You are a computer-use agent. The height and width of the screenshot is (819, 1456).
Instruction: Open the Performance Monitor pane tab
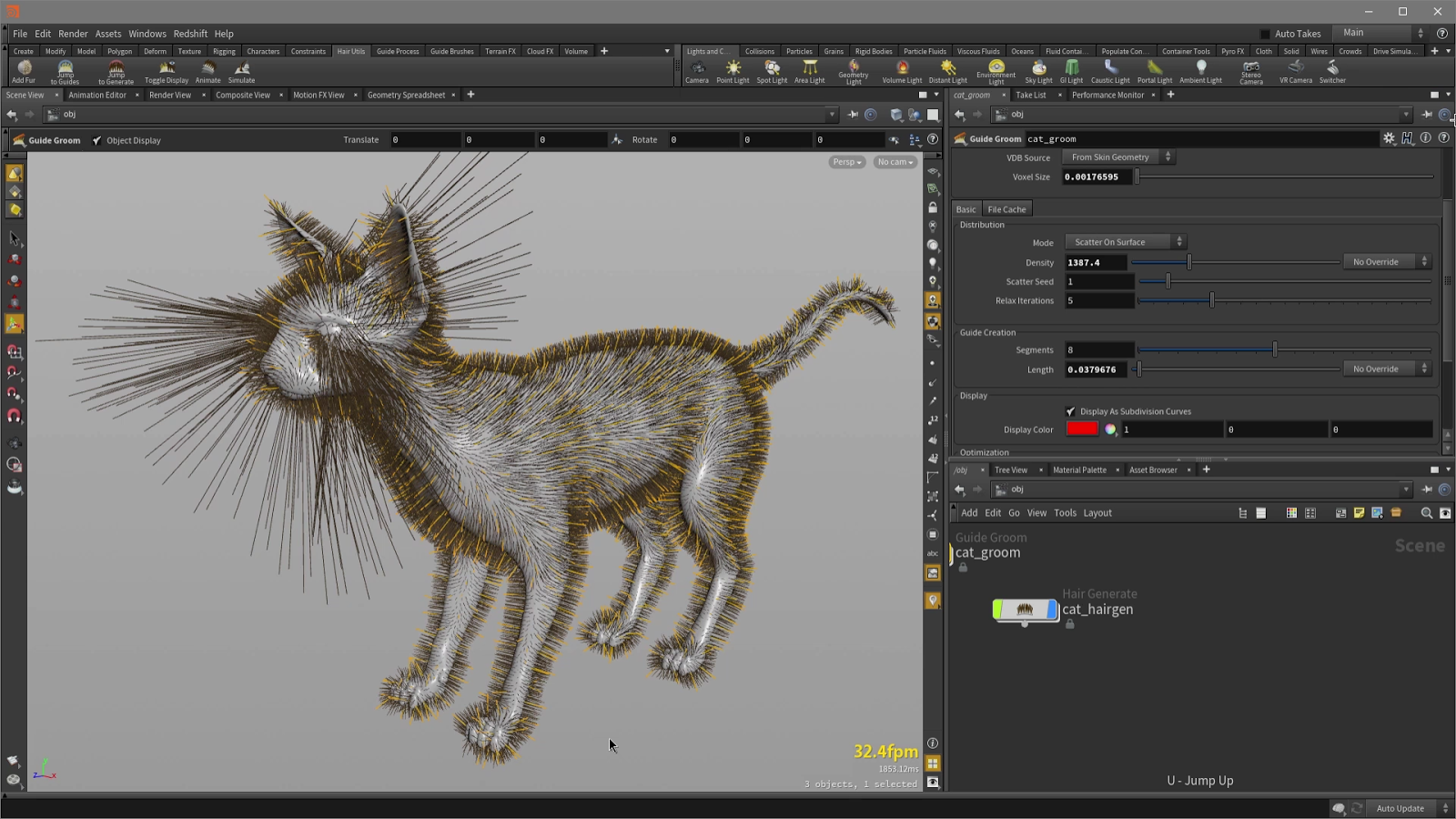[1108, 95]
